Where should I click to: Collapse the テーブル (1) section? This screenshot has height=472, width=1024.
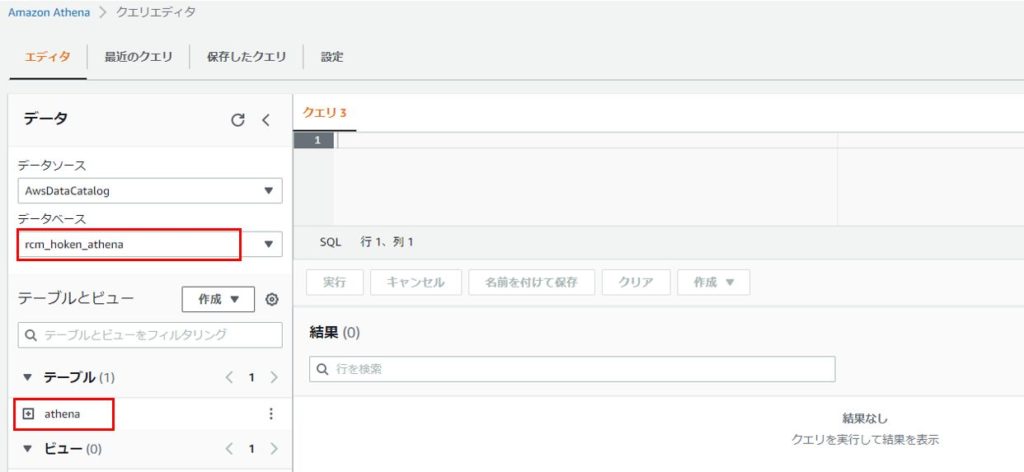[x=27, y=377]
